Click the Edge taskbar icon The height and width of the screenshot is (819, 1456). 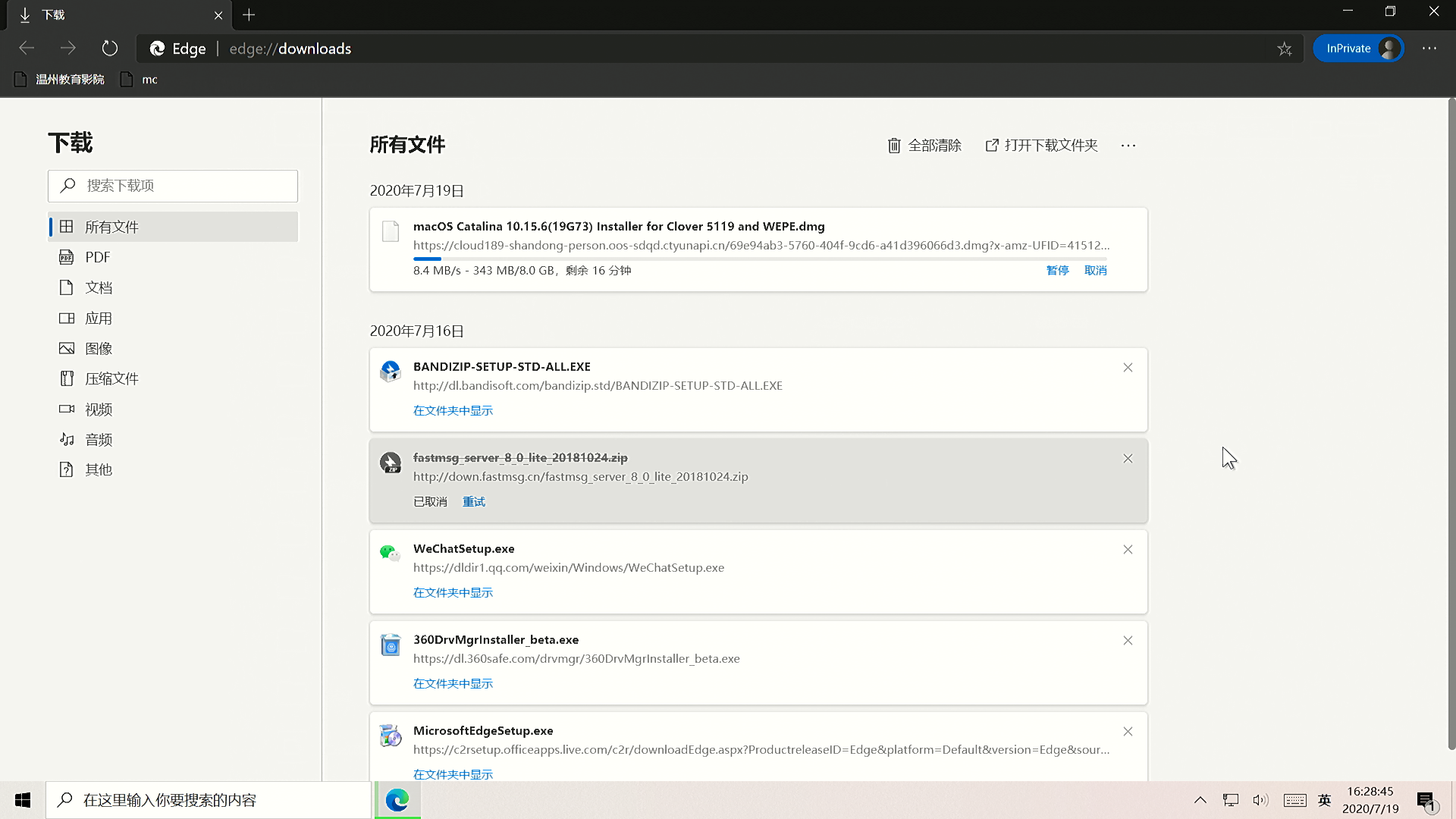[x=397, y=800]
